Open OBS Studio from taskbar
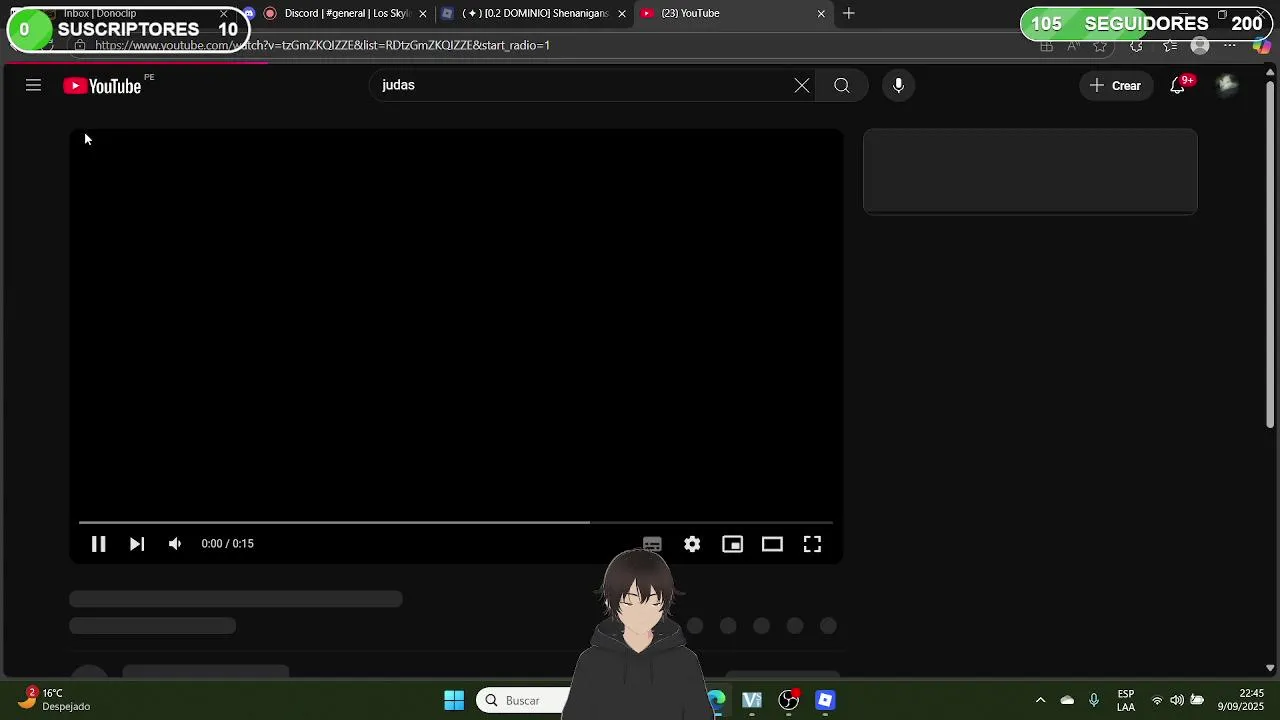The width and height of the screenshot is (1280, 720). 789,700
